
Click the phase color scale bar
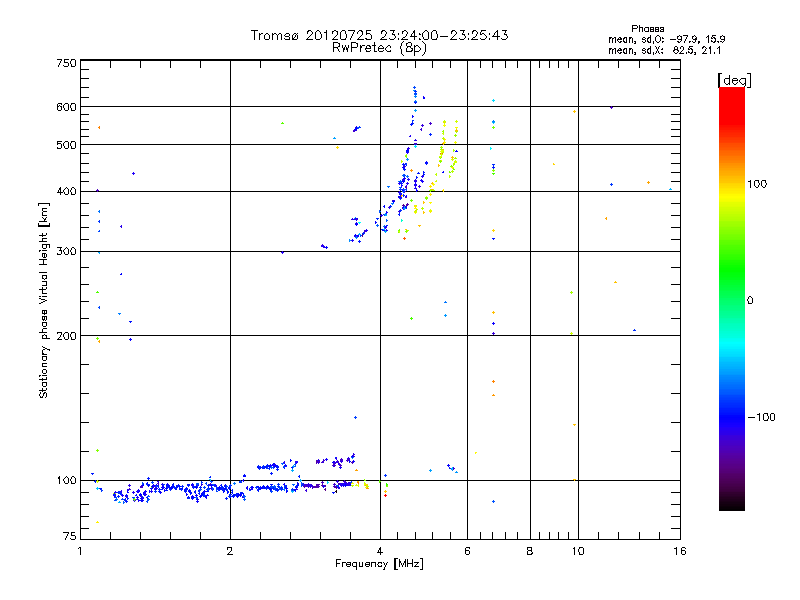pyautogui.click(x=732, y=298)
